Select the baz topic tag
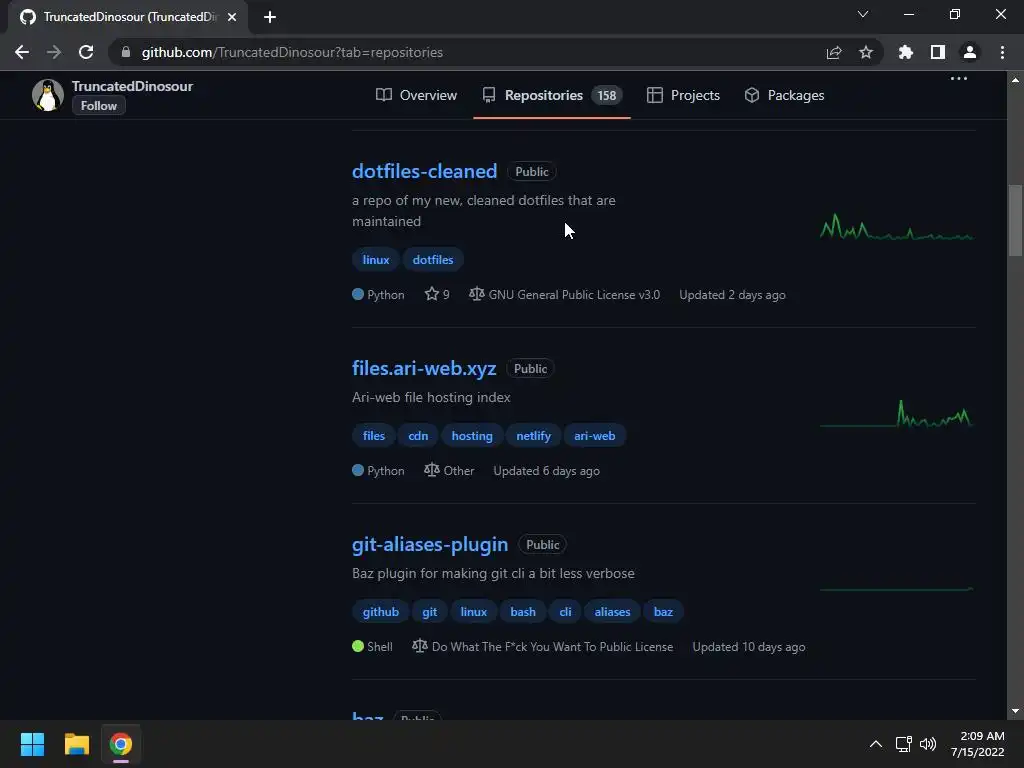Screen dimensions: 1024x768 [x=663, y=612]
